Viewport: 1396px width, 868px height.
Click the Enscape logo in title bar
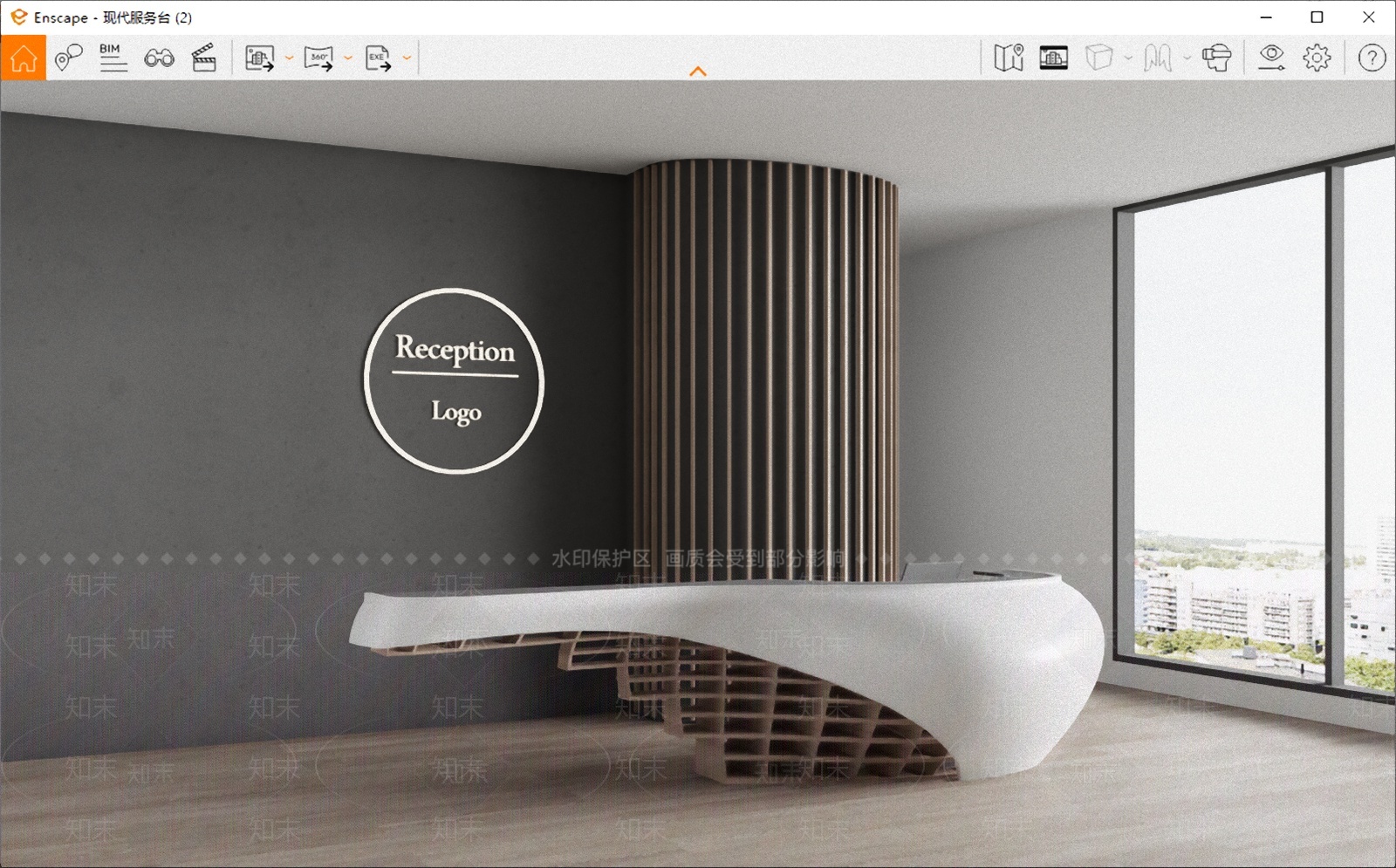(18, 17)
